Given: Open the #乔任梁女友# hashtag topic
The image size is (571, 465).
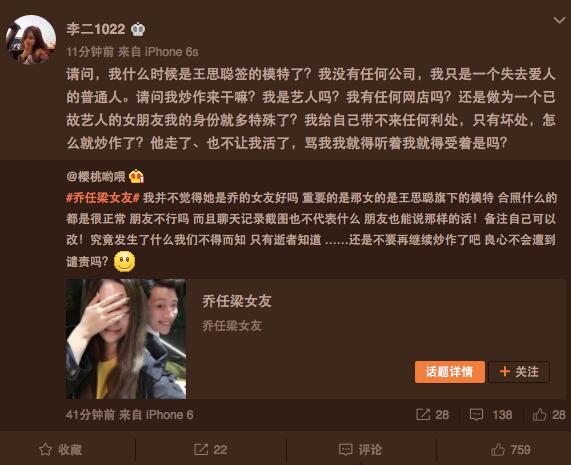Looking at the screenshot, I should 103,198.
